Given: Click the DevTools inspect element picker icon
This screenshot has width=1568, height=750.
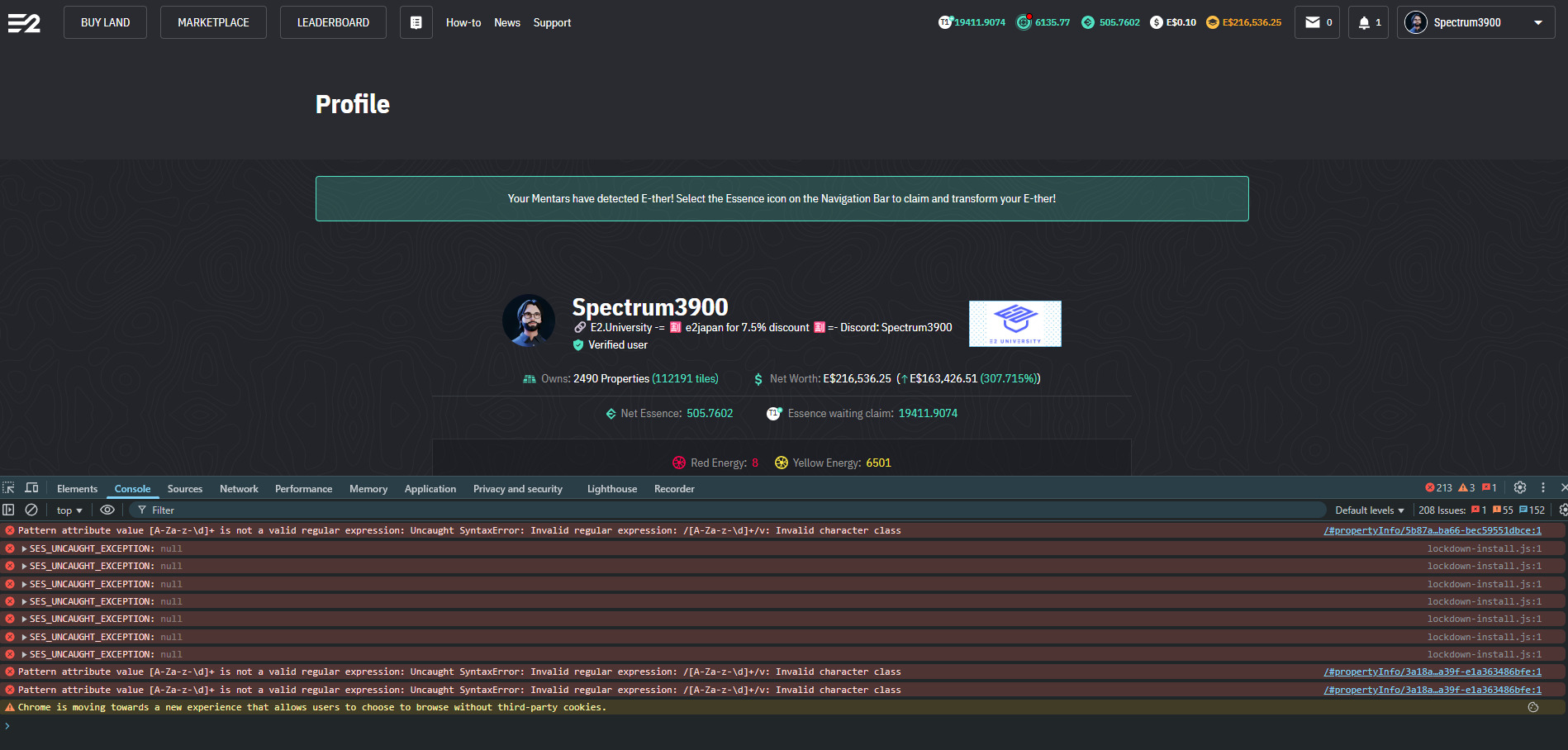Looking at the screenshot, I should click(x=9, y=488).
